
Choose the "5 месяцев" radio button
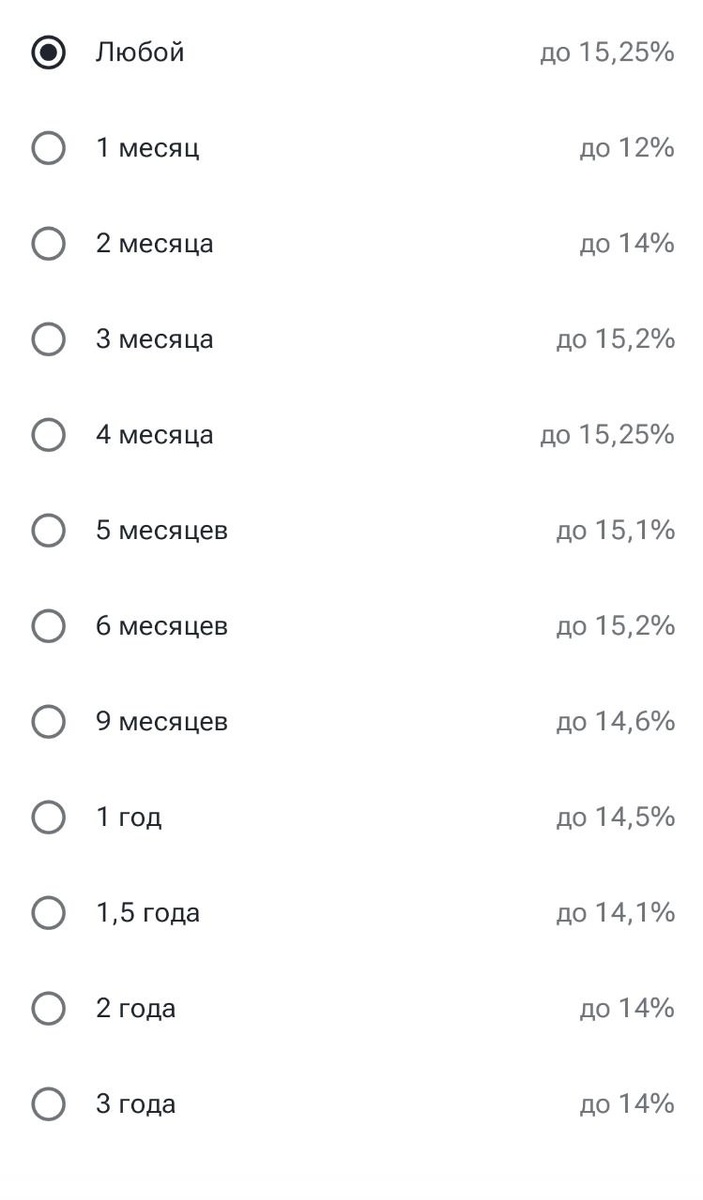pyautogui.click(x=48, y=531)
